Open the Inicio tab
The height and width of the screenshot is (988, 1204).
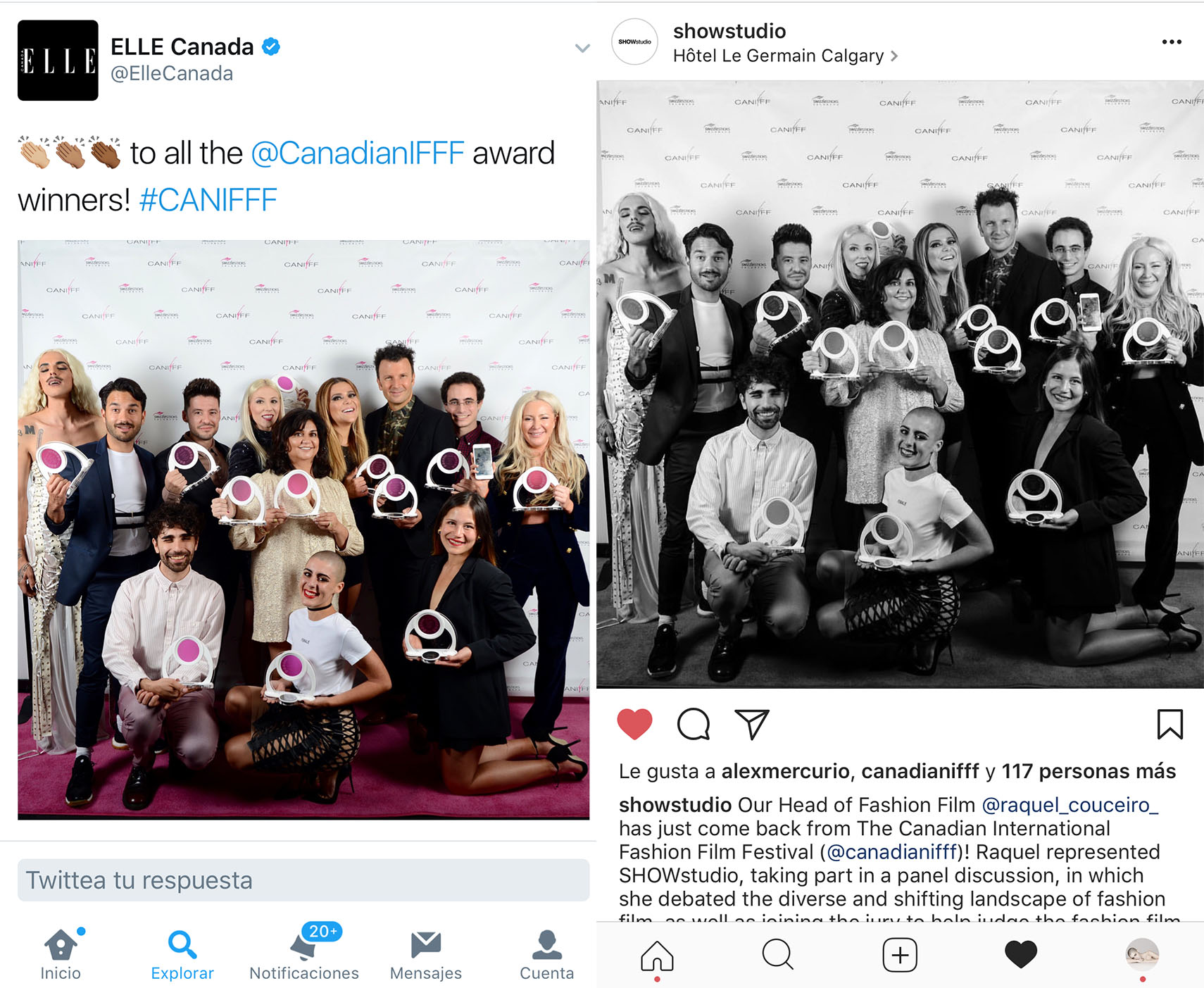[61, 955]
